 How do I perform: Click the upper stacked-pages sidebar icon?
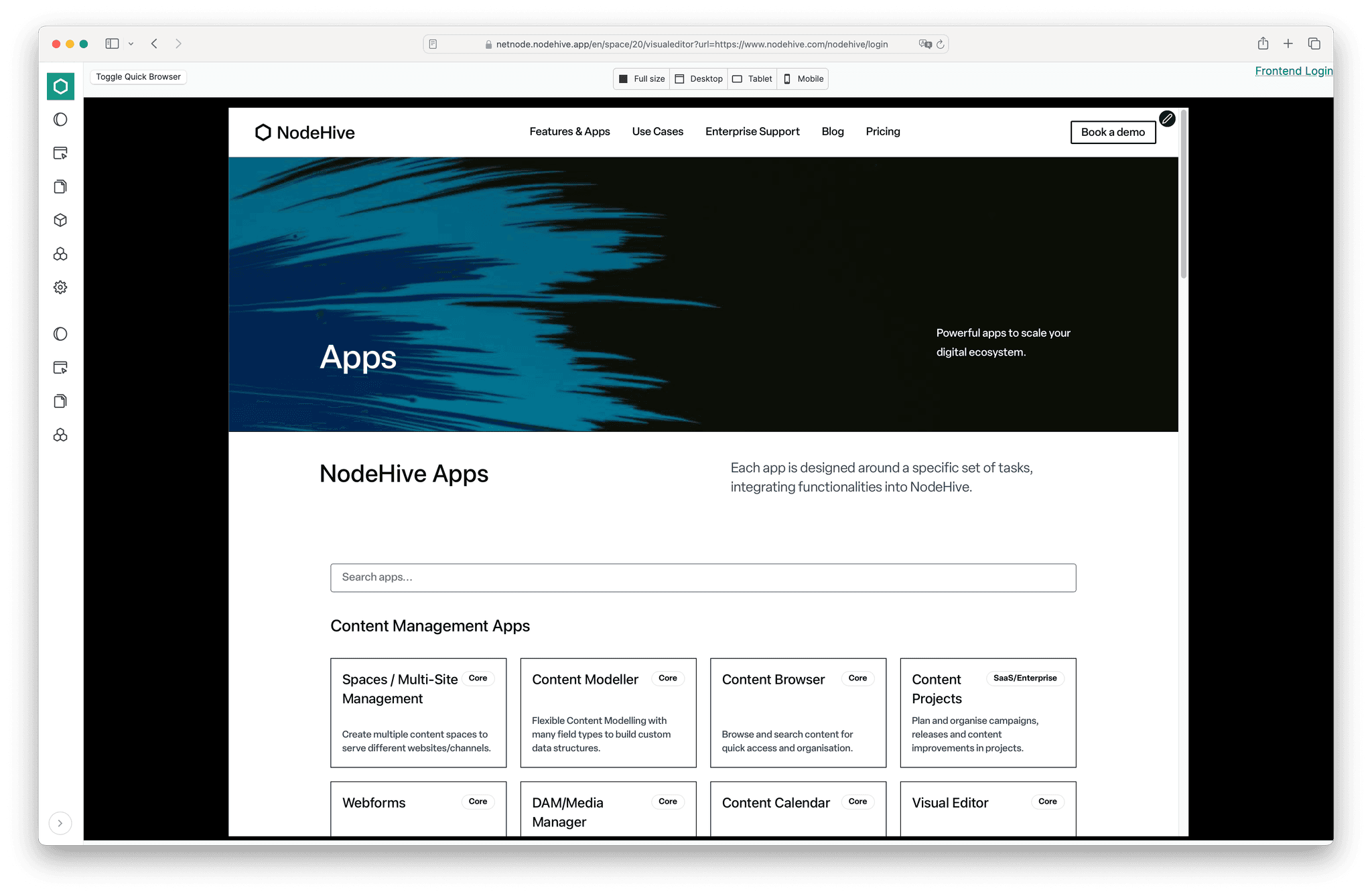point(60,187)
